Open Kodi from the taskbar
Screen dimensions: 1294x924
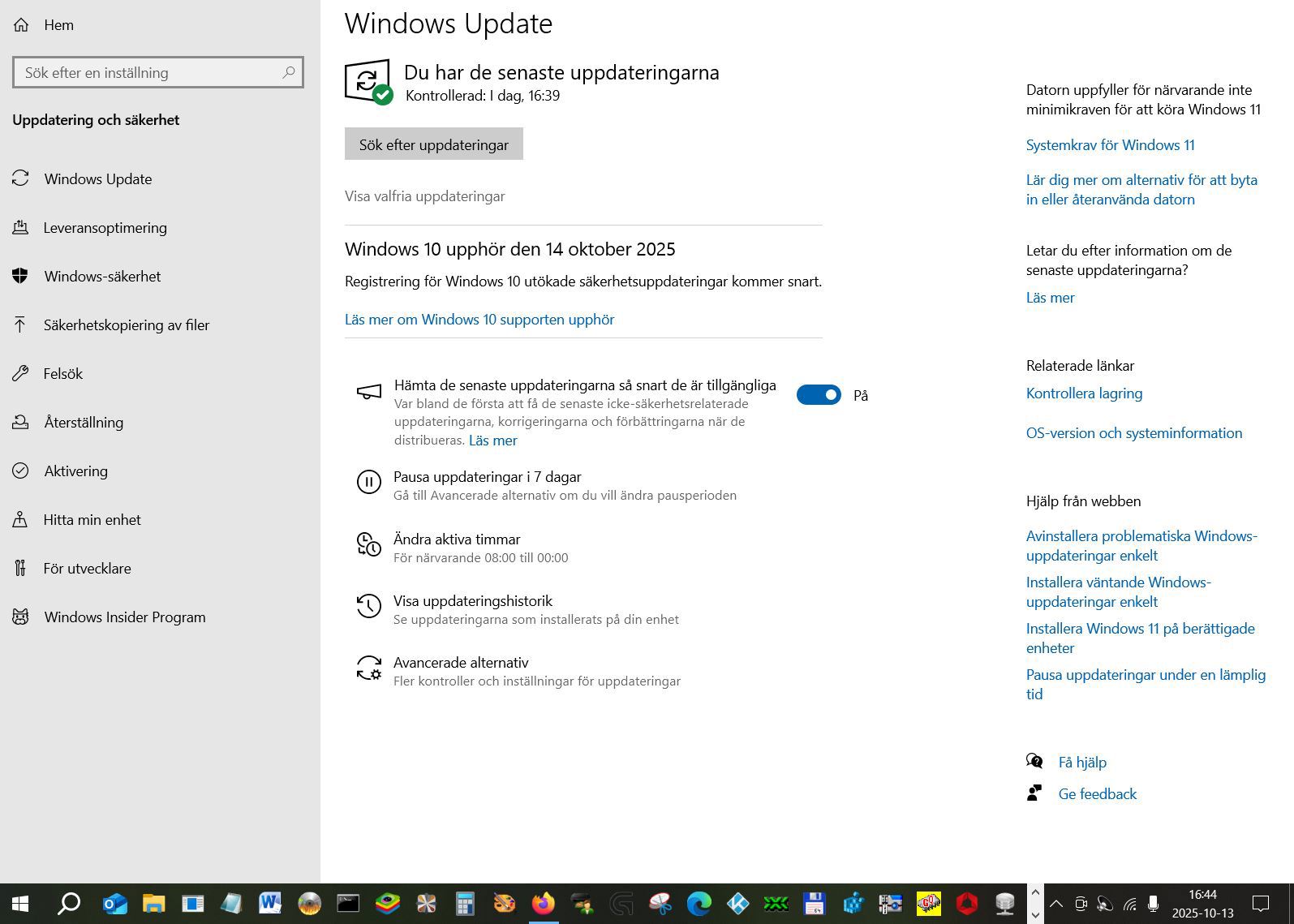[737, 904]
